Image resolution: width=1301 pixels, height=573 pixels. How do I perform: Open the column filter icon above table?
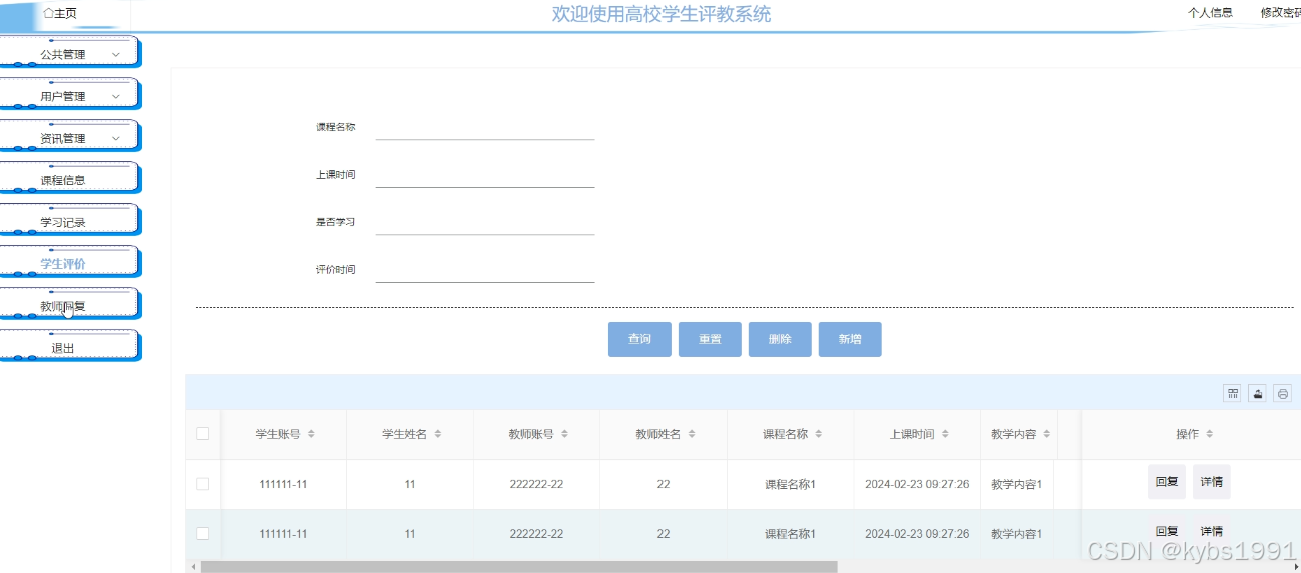coord(1233,393)
